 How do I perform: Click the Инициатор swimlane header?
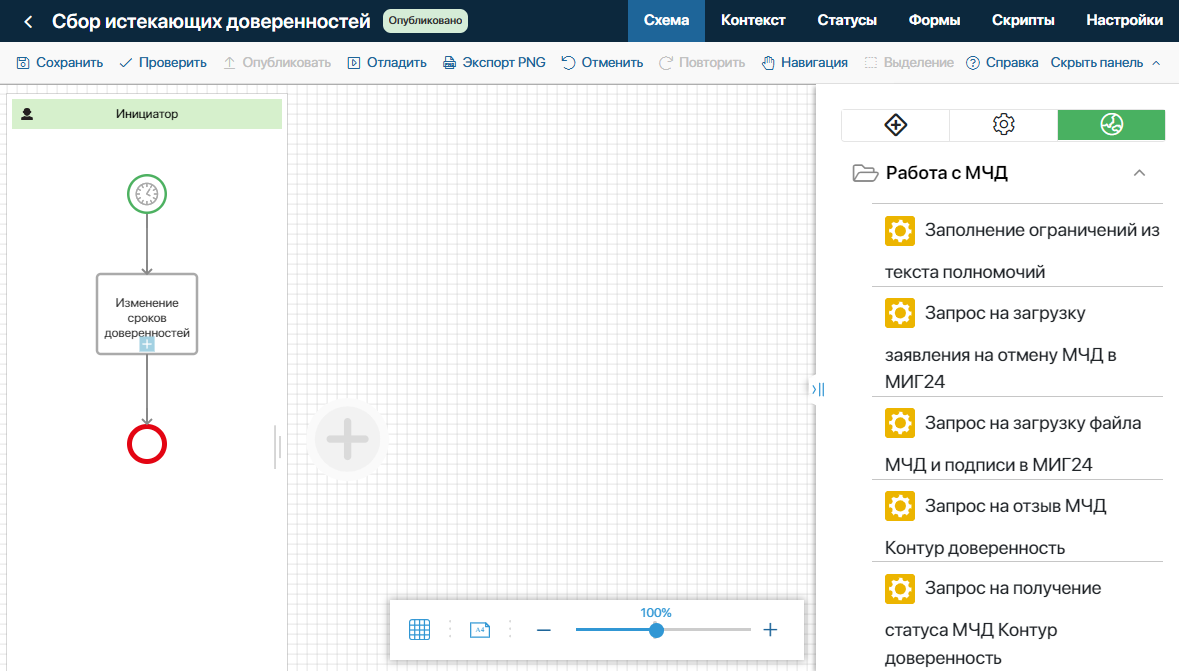click(147, 114)
